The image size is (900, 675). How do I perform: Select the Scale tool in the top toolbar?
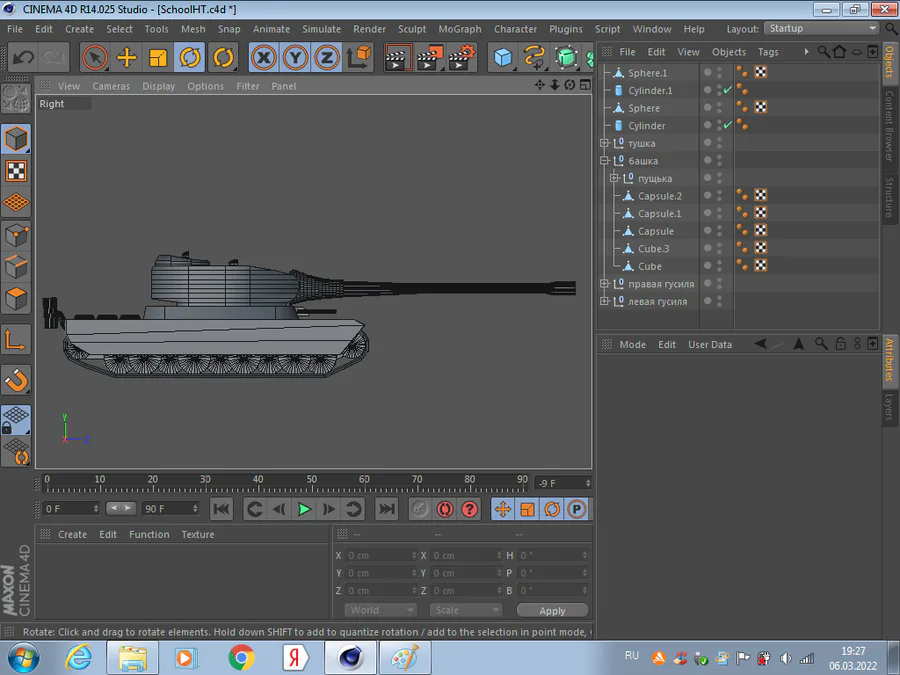click(x=158, y=58)
